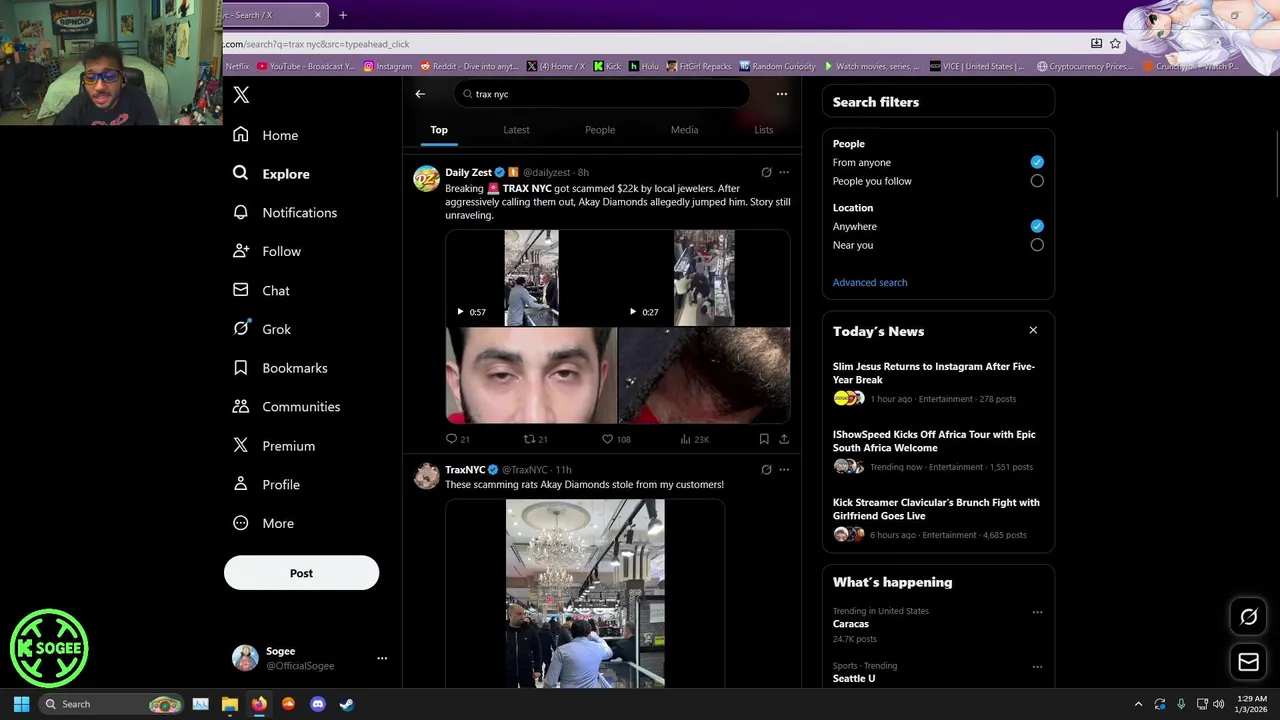Click the browser address bar URL

(316, 44)
